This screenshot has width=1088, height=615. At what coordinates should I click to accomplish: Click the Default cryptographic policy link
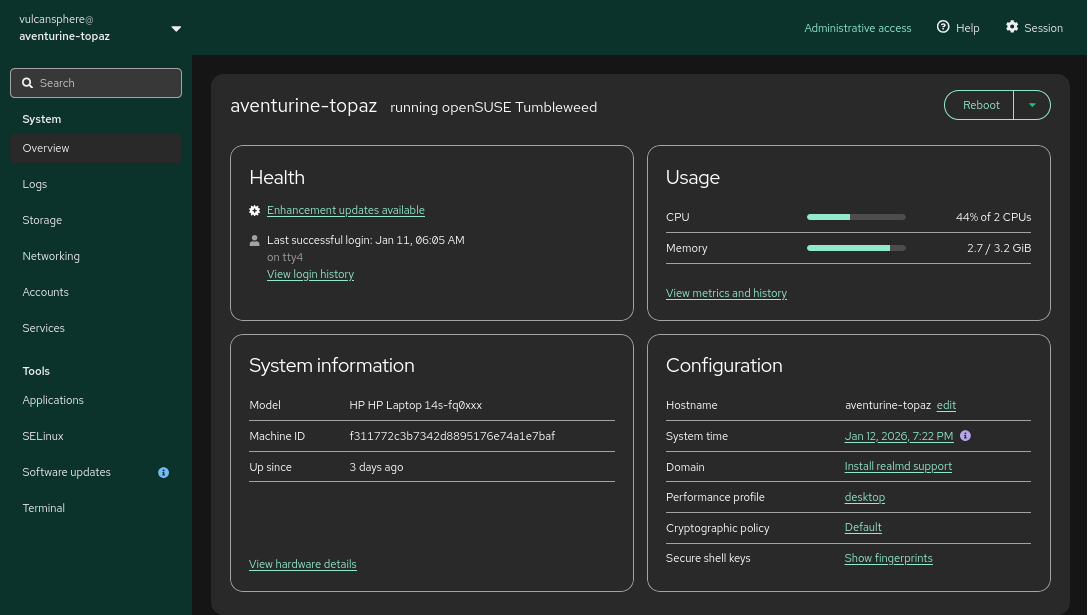click(x=863, y=528)
